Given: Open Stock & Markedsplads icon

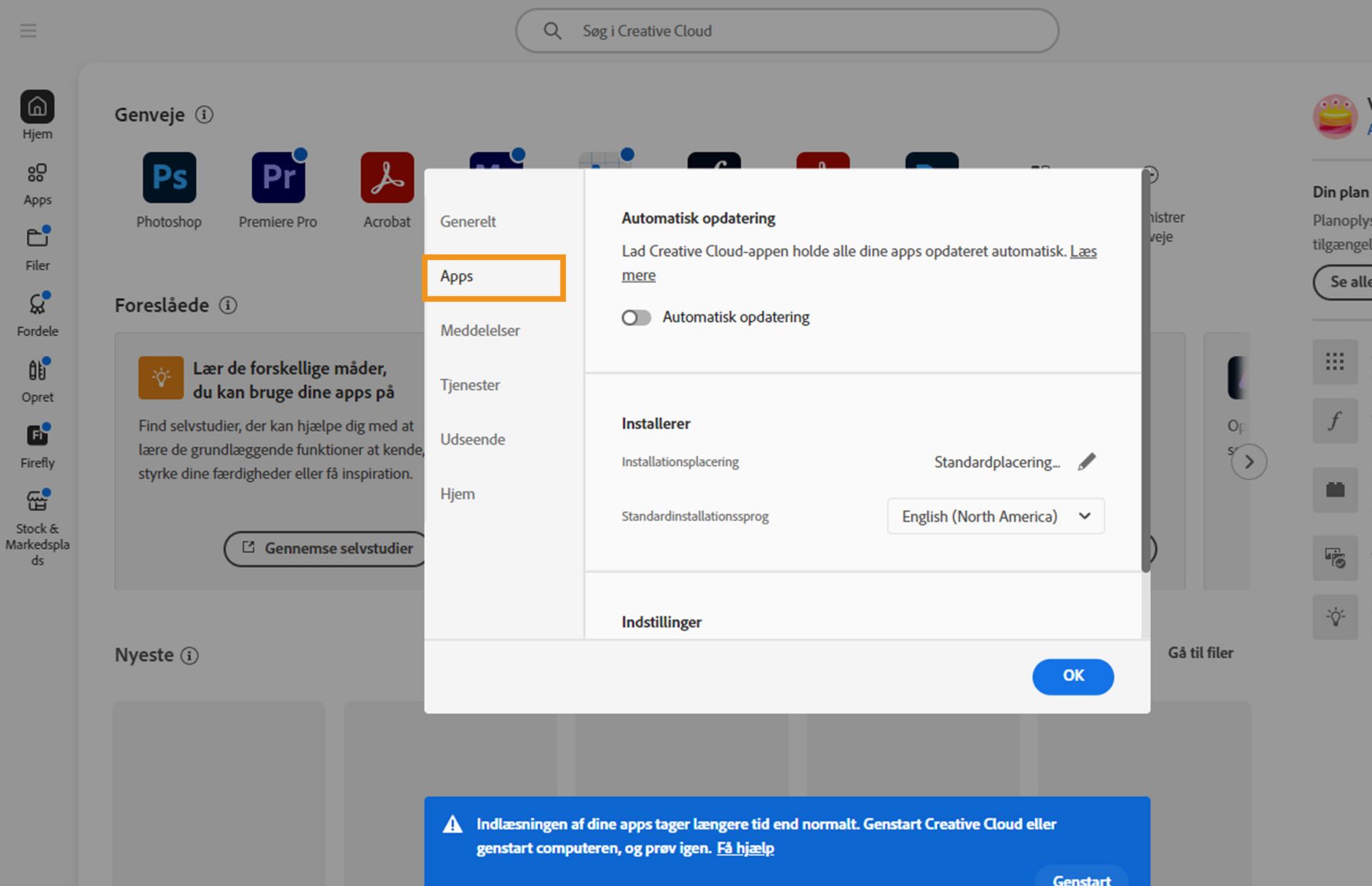Looking at the screenshot, I should click(37, 502).
